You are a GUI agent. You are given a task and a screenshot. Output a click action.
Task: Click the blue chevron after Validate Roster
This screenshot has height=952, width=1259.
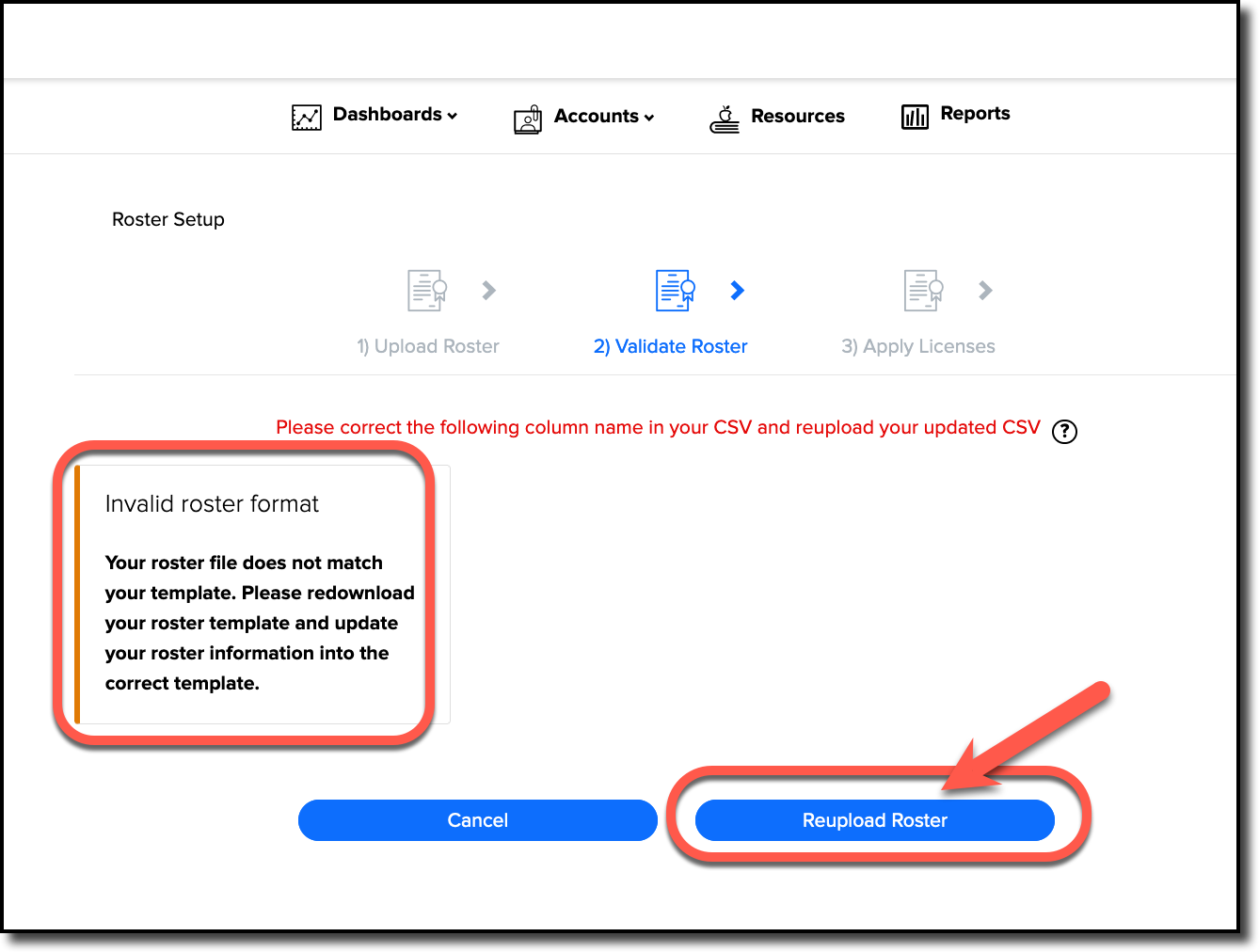coord(738,291)
